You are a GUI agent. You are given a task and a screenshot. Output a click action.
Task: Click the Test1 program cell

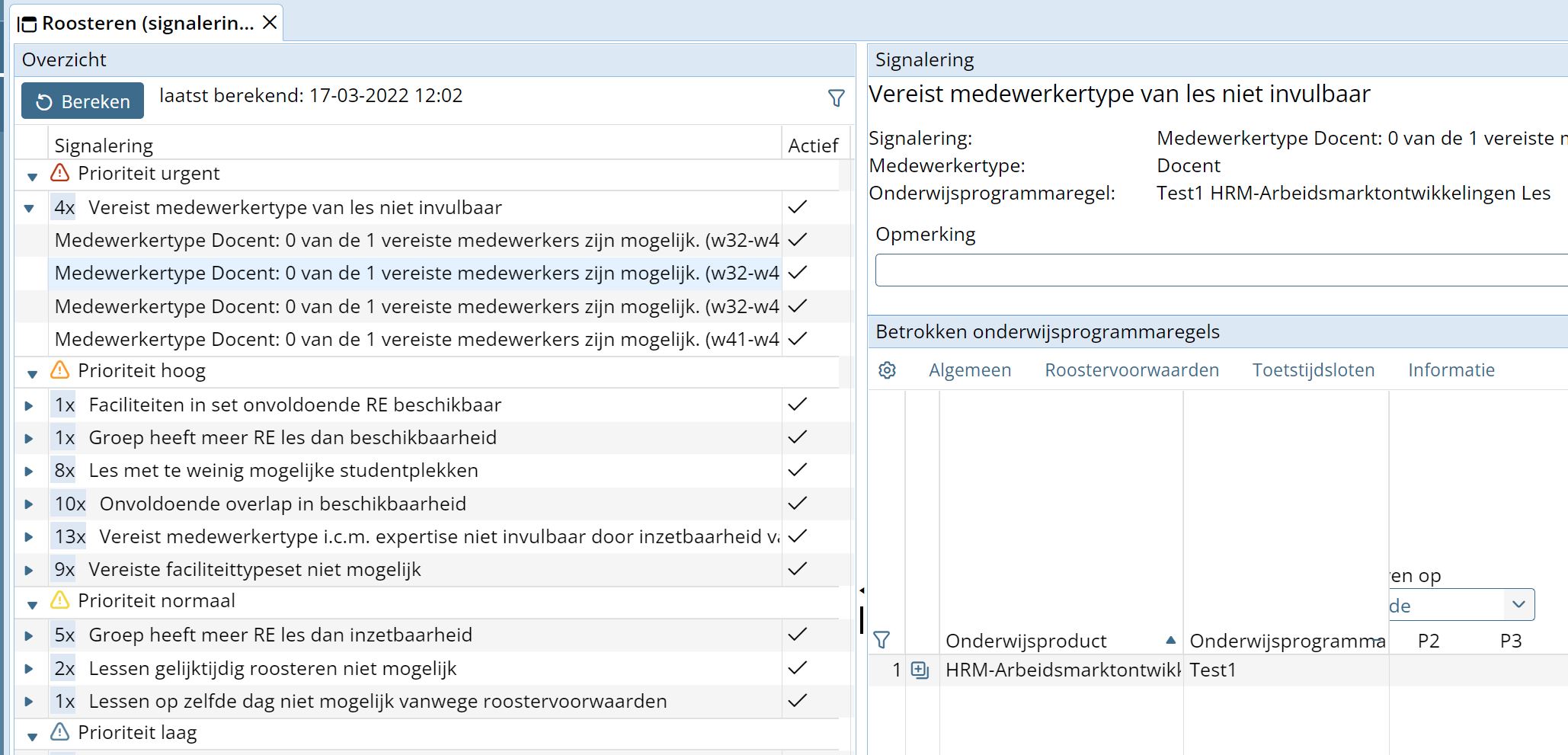coord(1213,670)
